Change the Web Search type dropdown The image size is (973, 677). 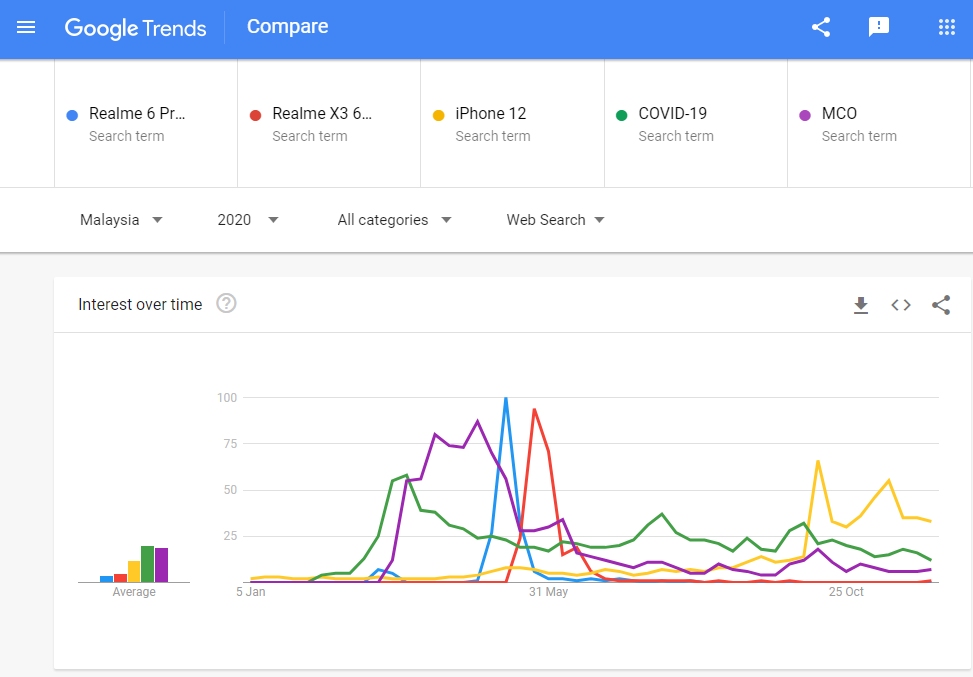(556, 220)
